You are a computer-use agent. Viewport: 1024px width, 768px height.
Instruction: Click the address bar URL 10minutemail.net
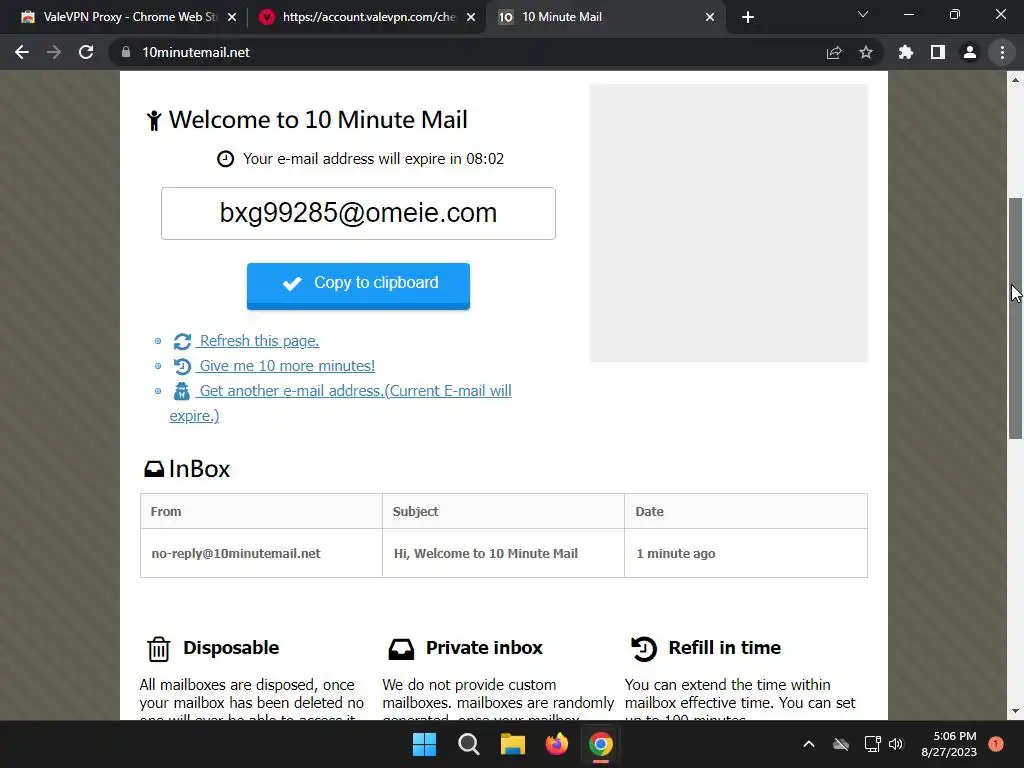[196, 52]
